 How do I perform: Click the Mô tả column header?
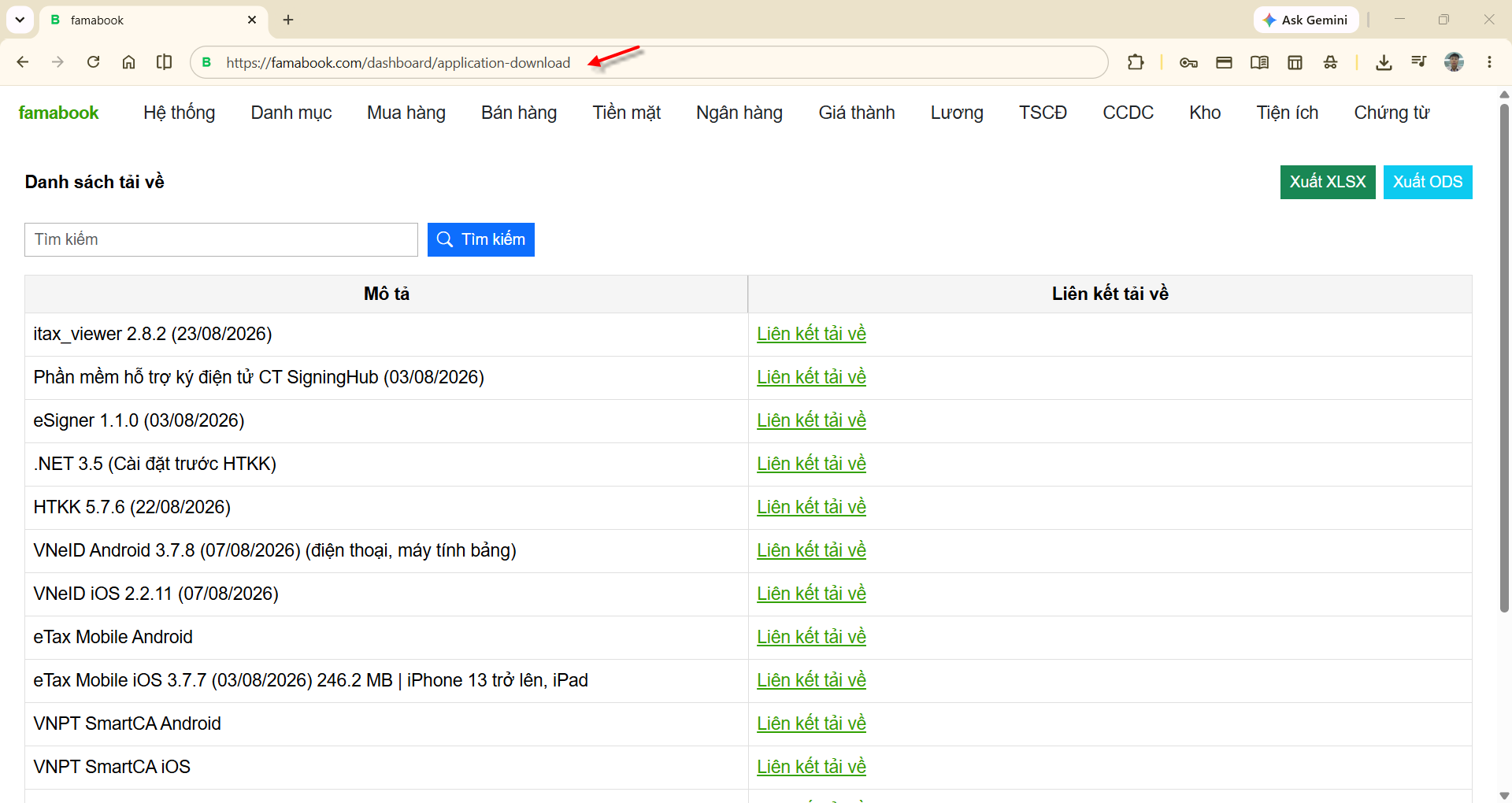pos(387,294)
